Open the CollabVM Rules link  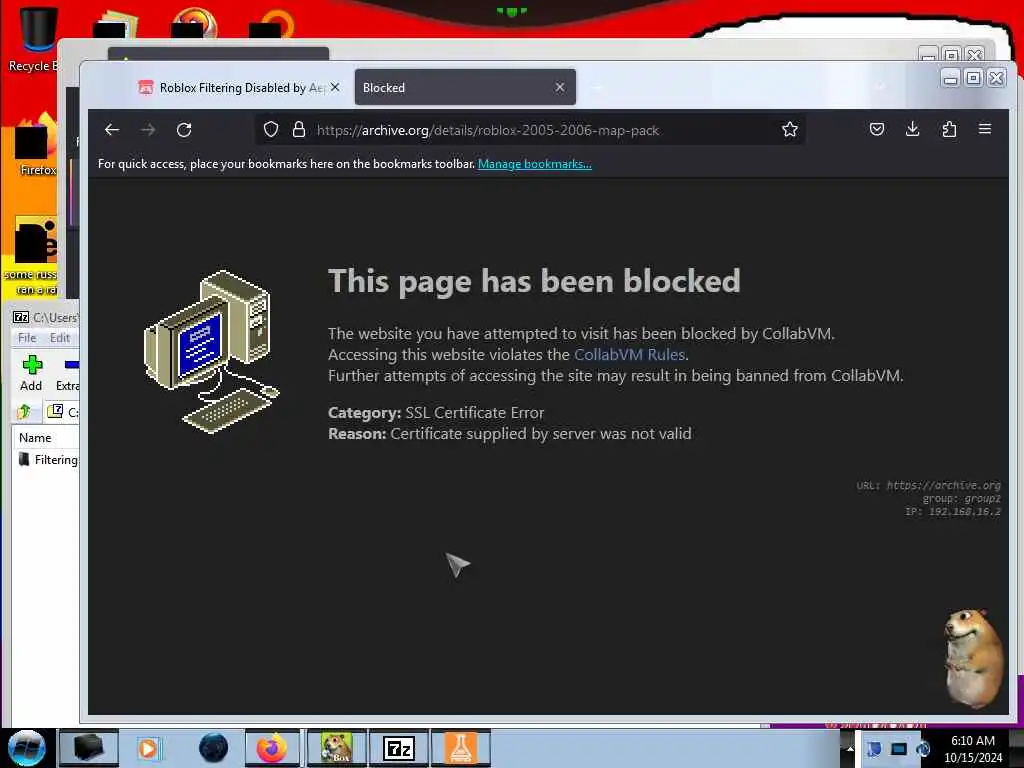click(x=630, y=355)
